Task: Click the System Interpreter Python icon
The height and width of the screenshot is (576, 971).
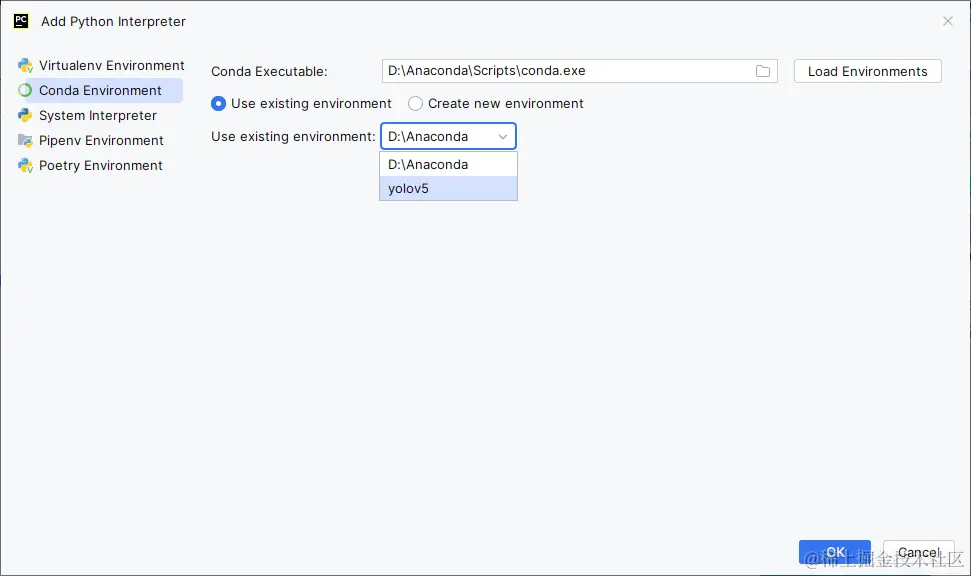Action: pos(25,116)
